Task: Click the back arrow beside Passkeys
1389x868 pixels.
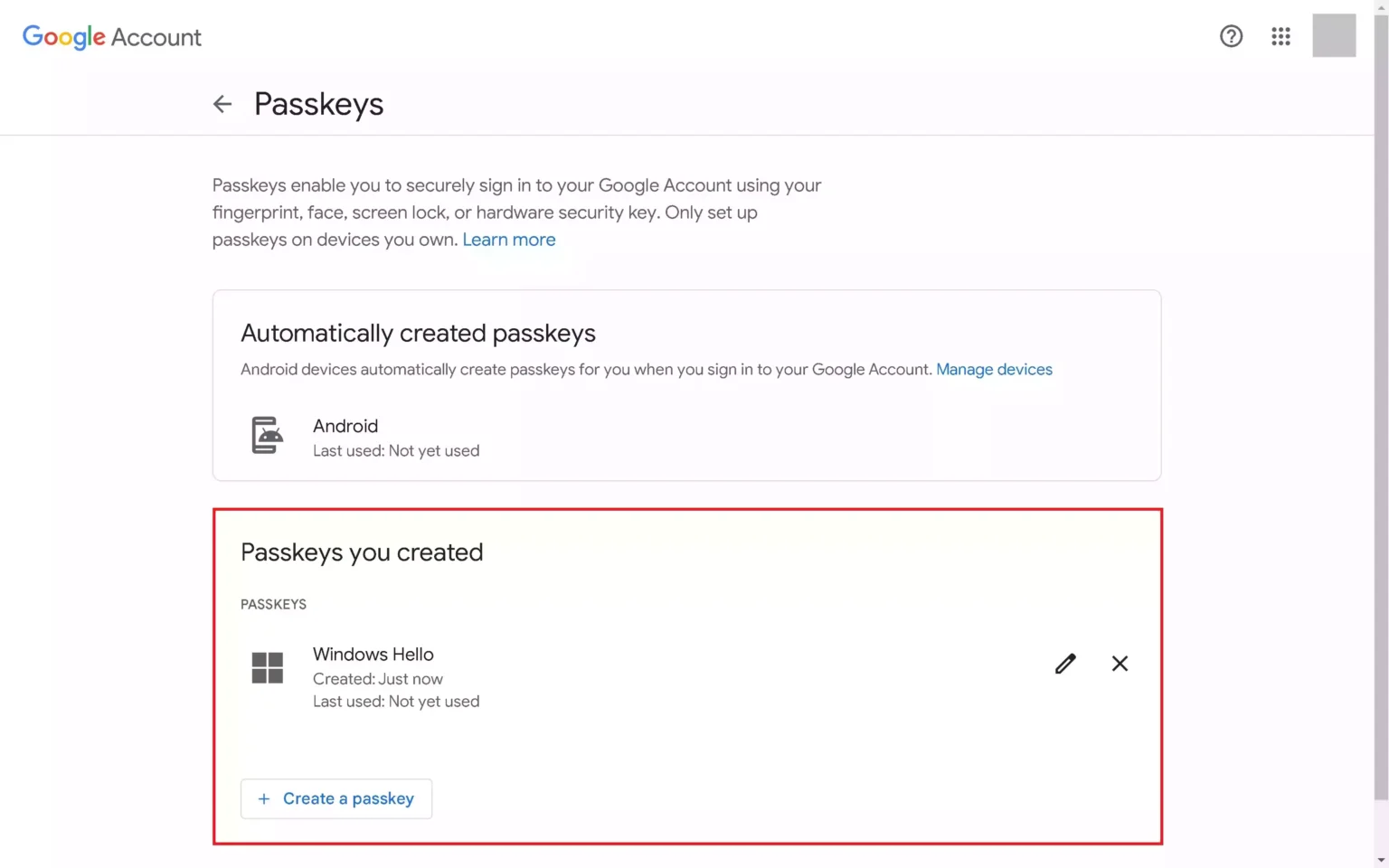Action: (x=222, y=104)
